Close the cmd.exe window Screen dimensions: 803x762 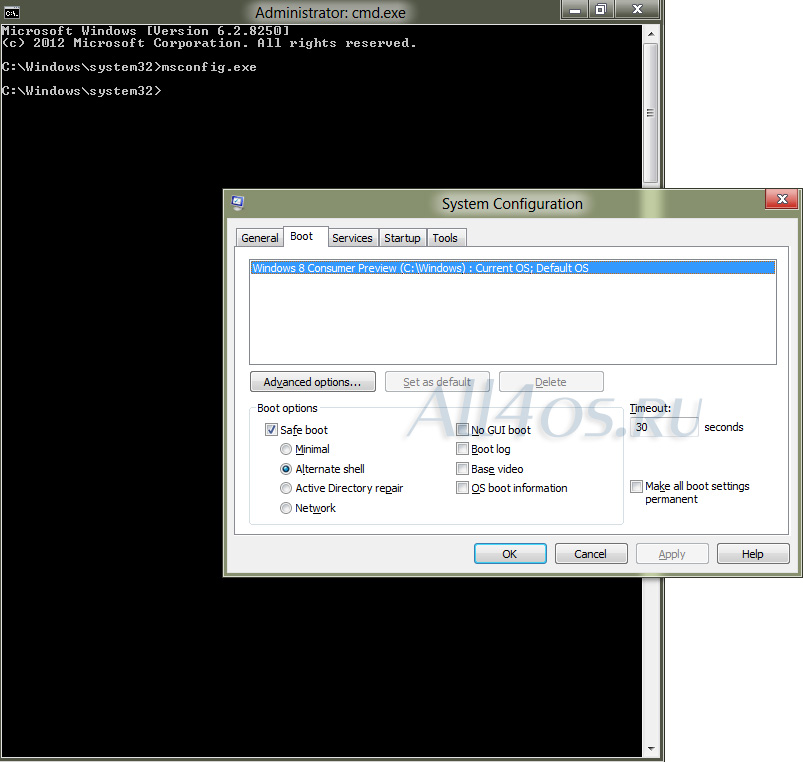637,10
